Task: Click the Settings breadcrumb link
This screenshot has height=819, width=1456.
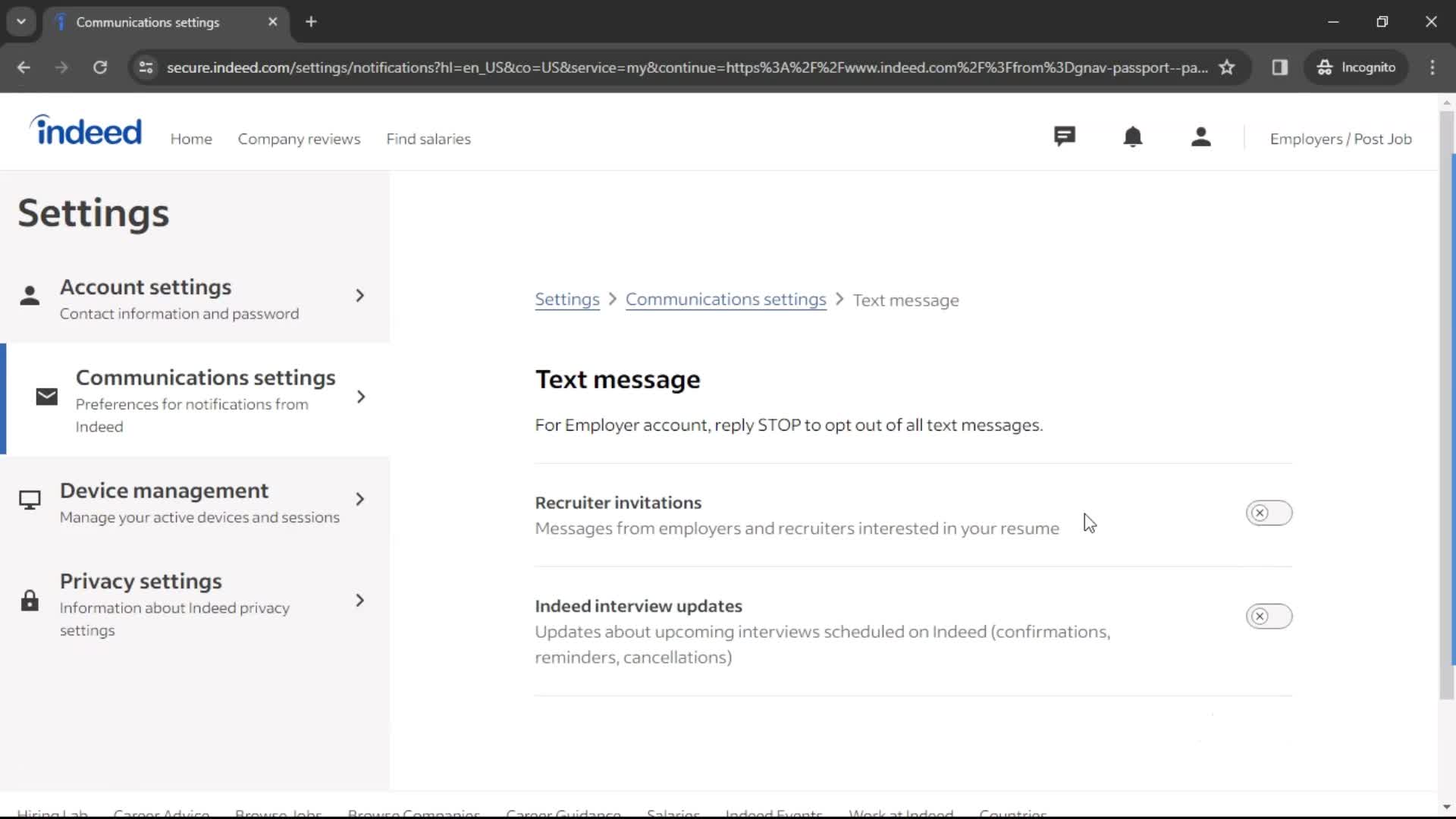Action: click(x=567, y=299)
